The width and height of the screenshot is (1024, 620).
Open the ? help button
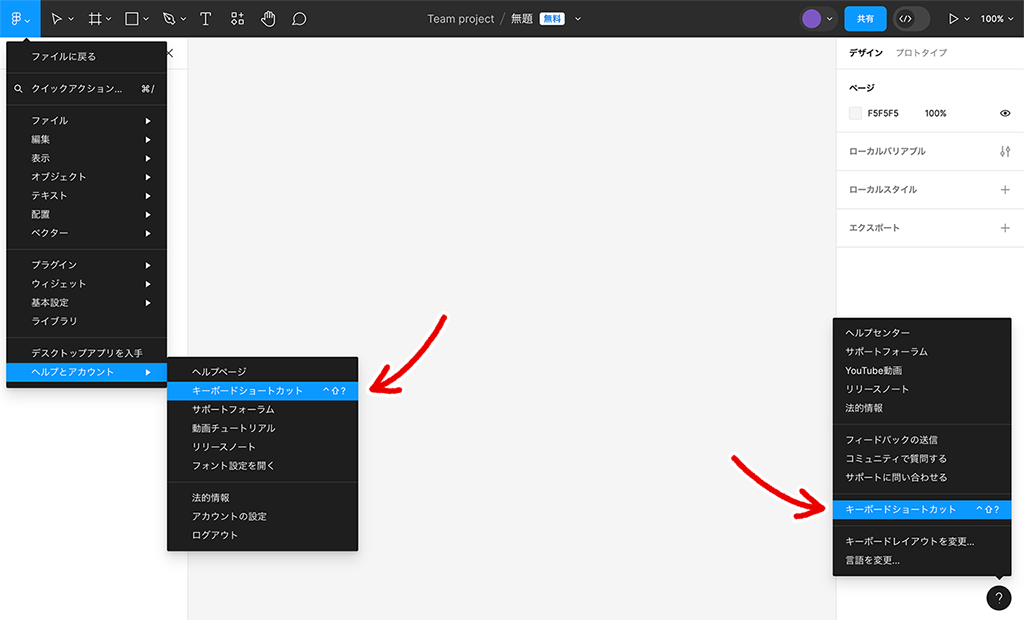click(999, 597)
